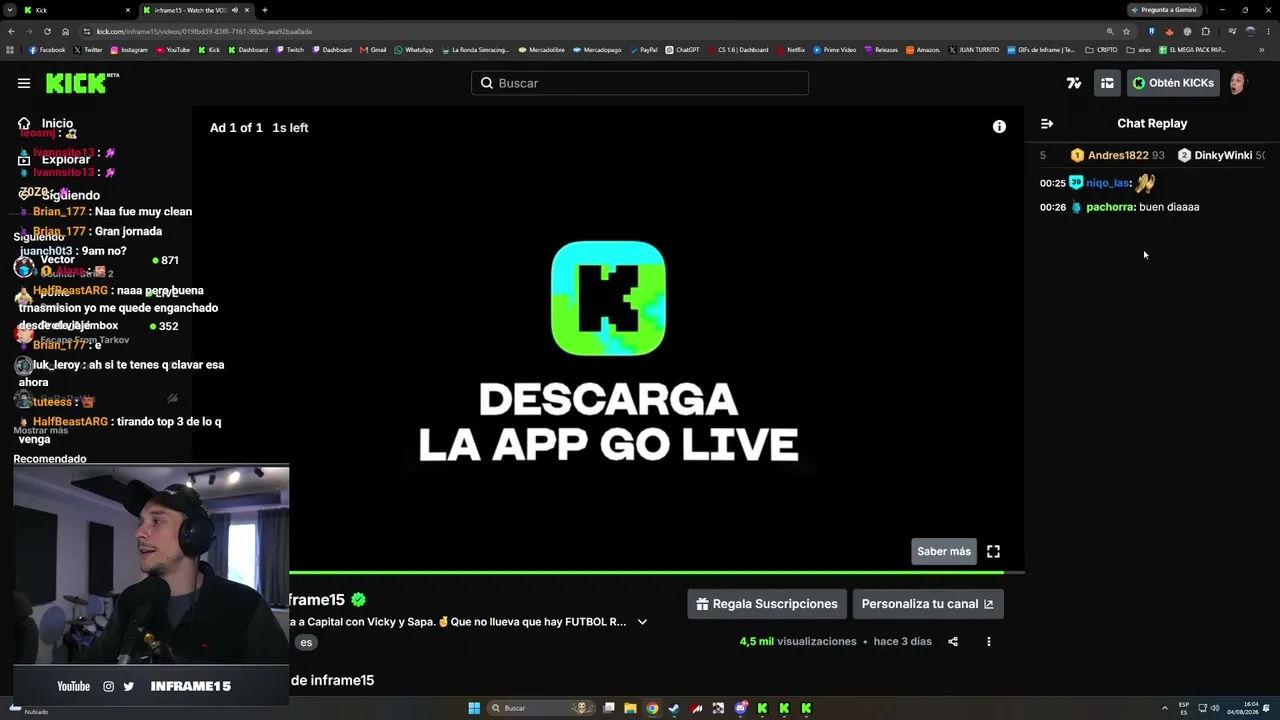The width and height of the screenshot is (1280, 720).
Task: Focus the Kick Buscar search field
Action: click(x=640, y=83)
